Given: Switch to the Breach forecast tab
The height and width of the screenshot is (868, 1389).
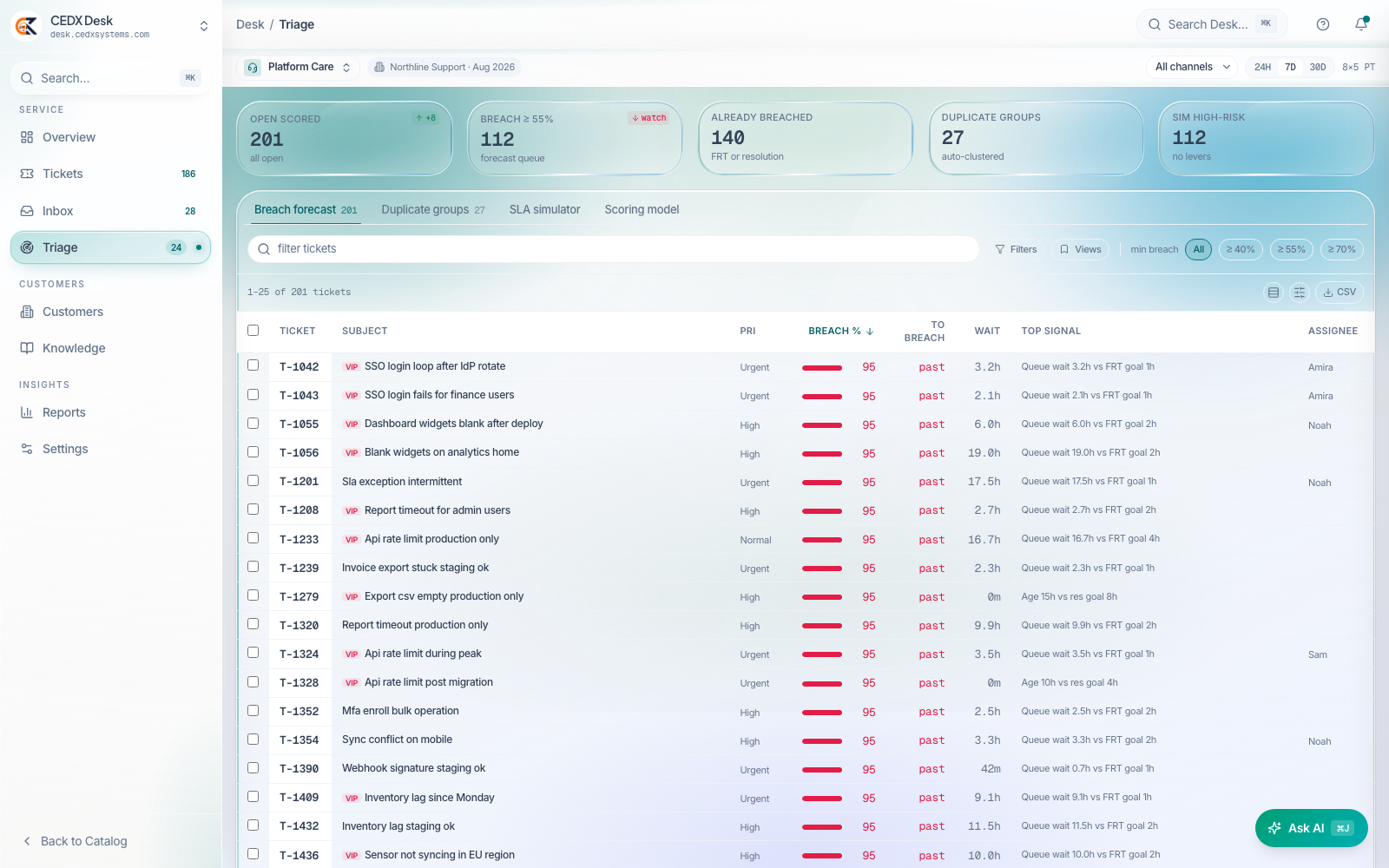Looking at the screenshot, I should [306, 210].
